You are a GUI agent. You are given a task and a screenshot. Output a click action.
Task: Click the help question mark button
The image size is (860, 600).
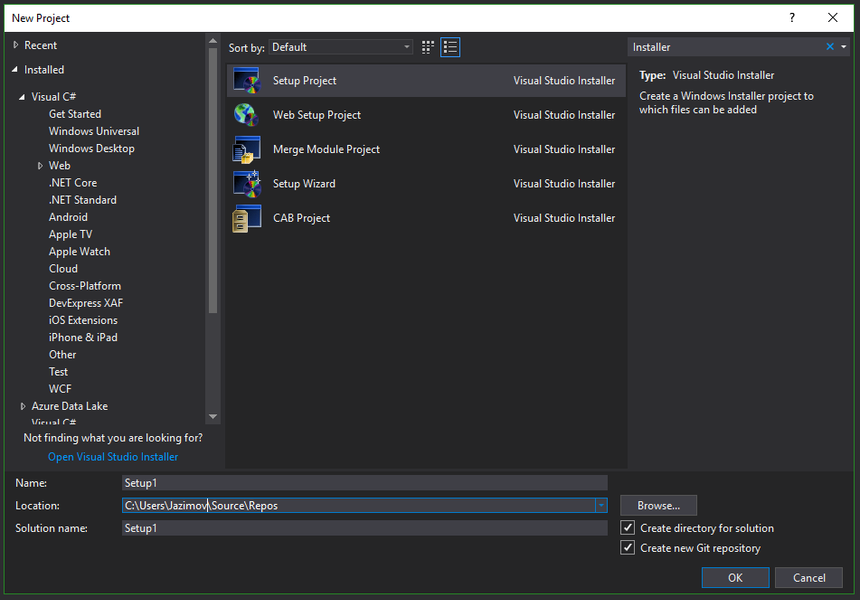pos(792,18)
